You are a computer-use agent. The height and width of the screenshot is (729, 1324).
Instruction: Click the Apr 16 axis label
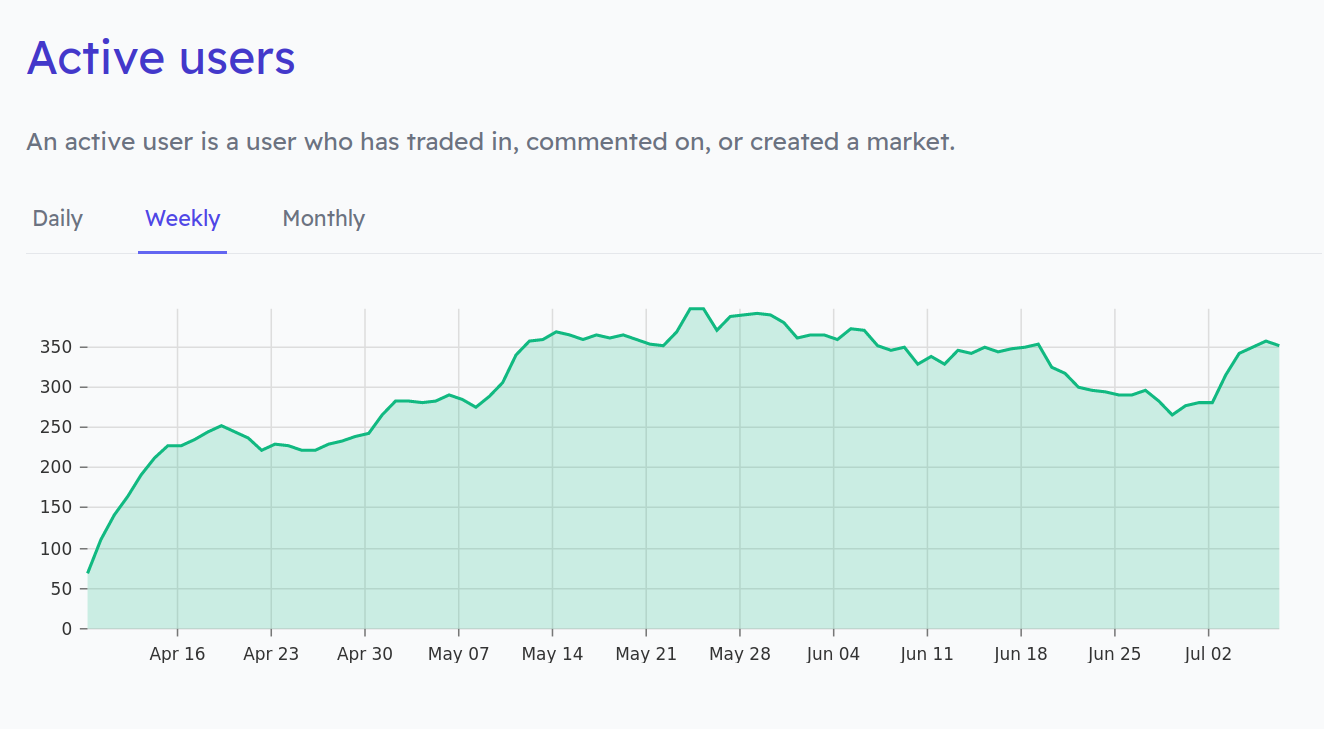pos(177,654)
